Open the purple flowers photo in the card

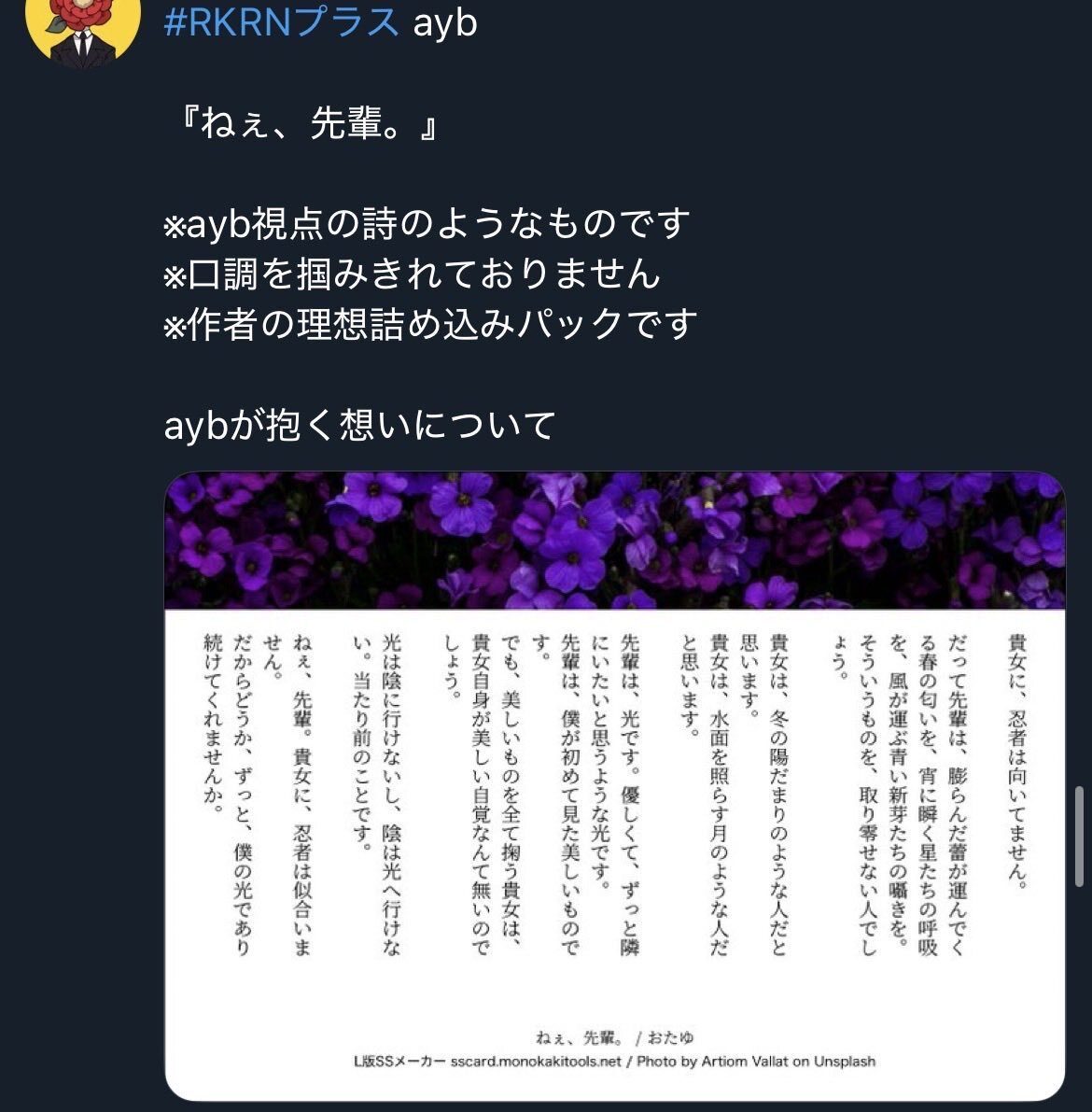pyautogui.click(x=614, y=541)
